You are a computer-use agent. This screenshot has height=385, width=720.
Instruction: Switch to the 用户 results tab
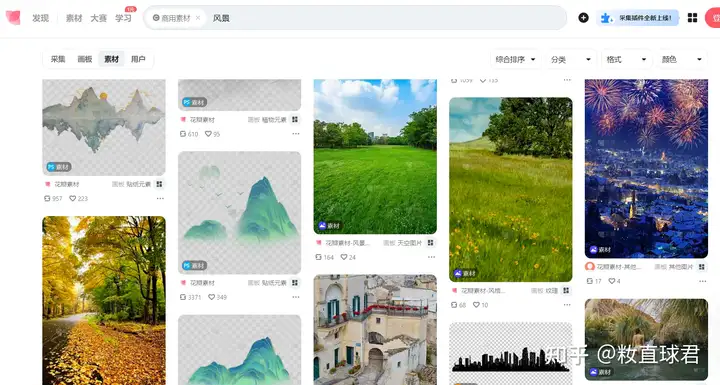(138, 59)
